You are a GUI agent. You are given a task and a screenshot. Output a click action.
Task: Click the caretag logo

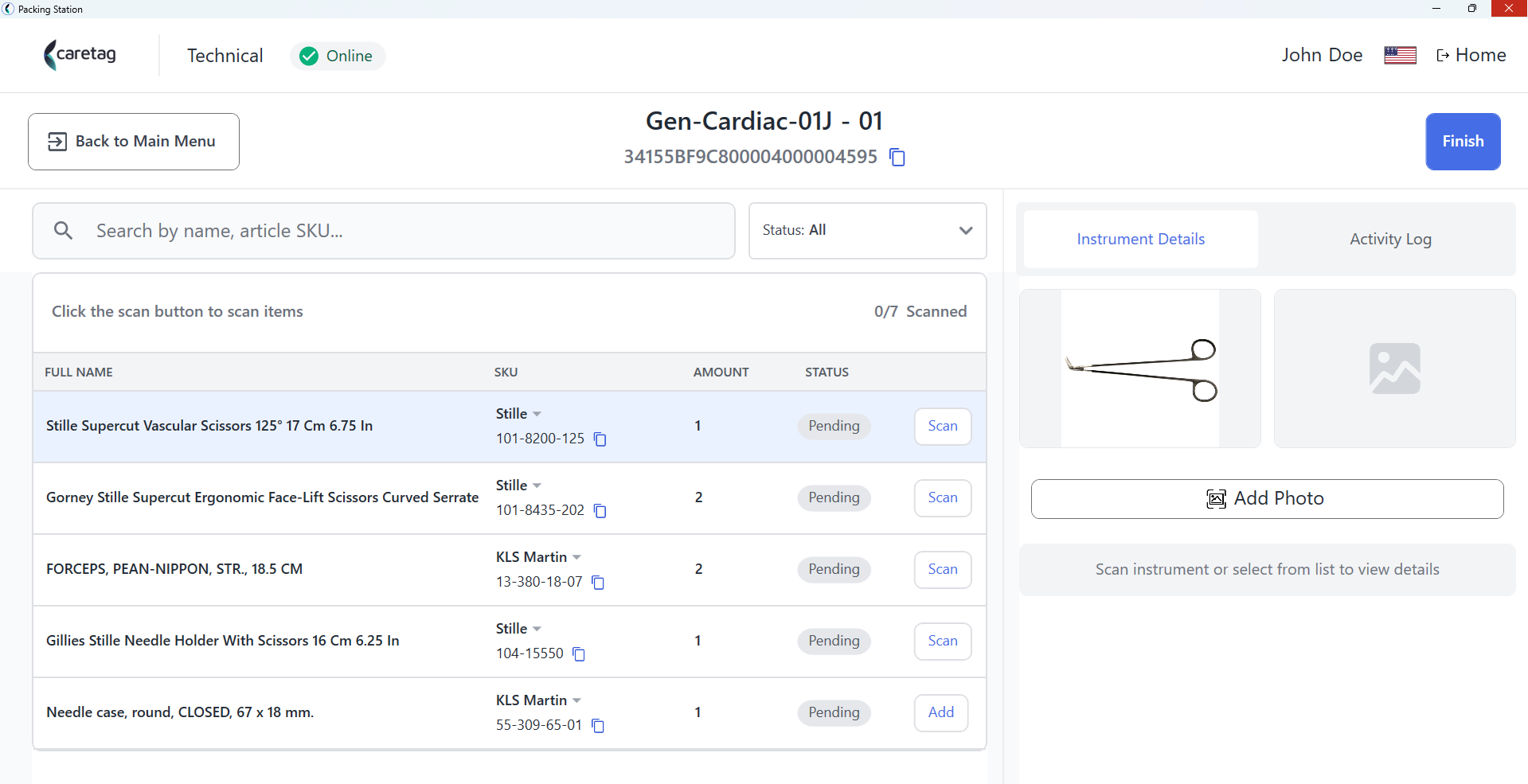tap(80, 55)
